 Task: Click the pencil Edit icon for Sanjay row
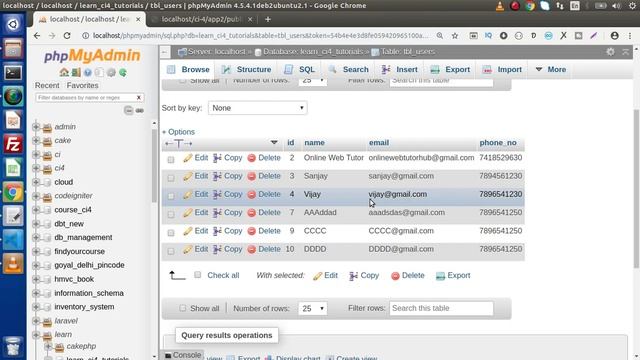tap(187, 177)
